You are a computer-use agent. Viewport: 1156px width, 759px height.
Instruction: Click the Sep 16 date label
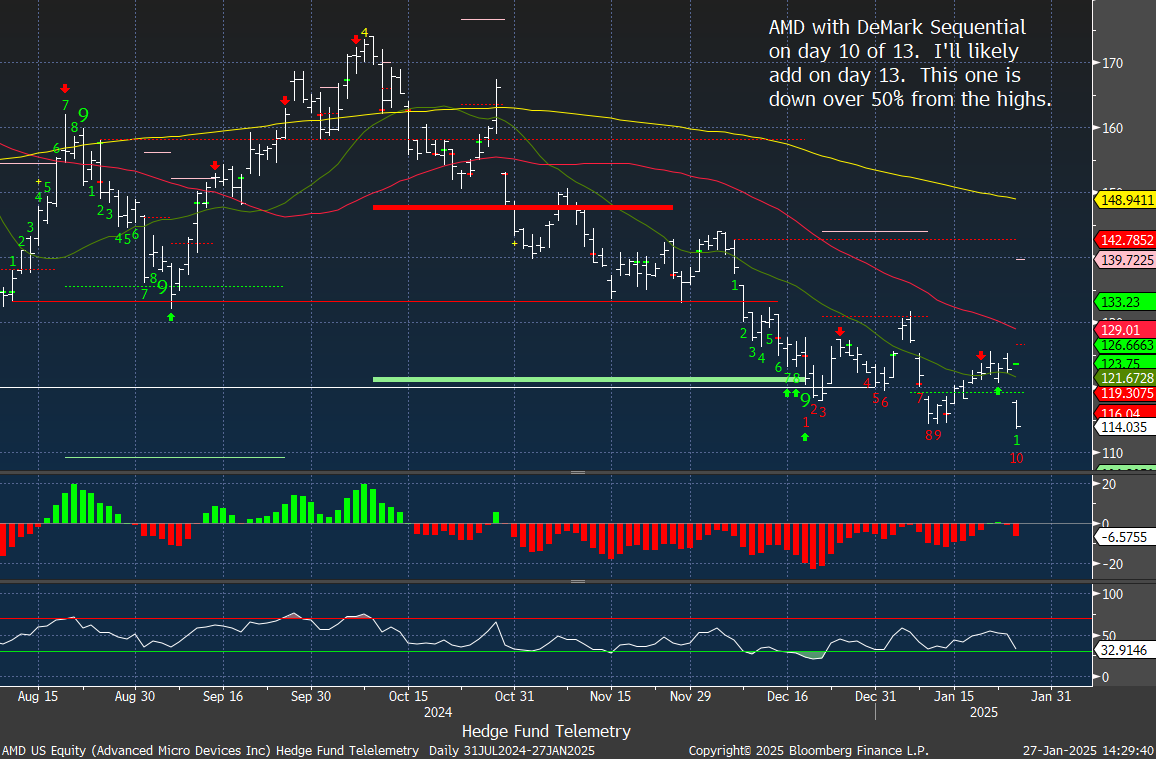pos(223,696)
